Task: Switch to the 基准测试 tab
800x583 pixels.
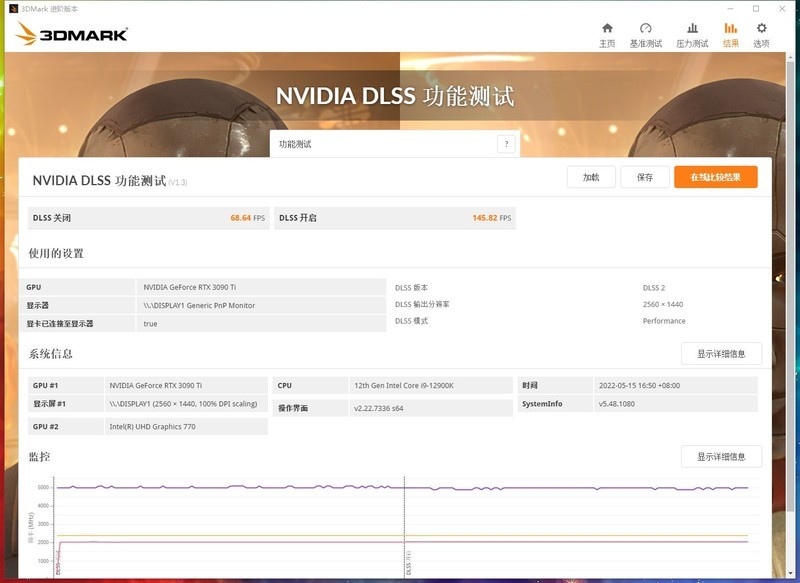Action: tap(644, 42)
